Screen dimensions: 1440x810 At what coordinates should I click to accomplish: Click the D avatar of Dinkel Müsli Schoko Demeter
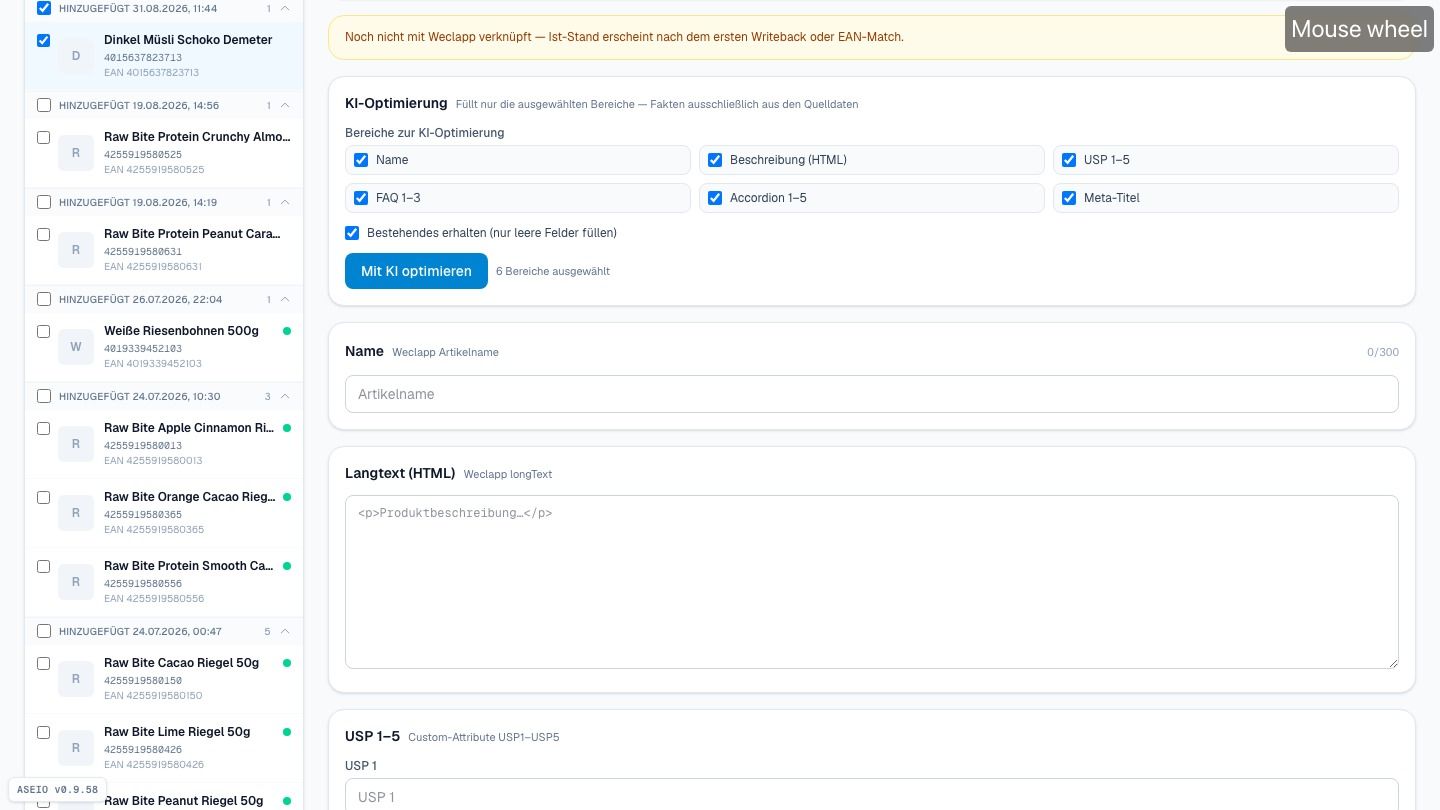(x=76, y=56)
